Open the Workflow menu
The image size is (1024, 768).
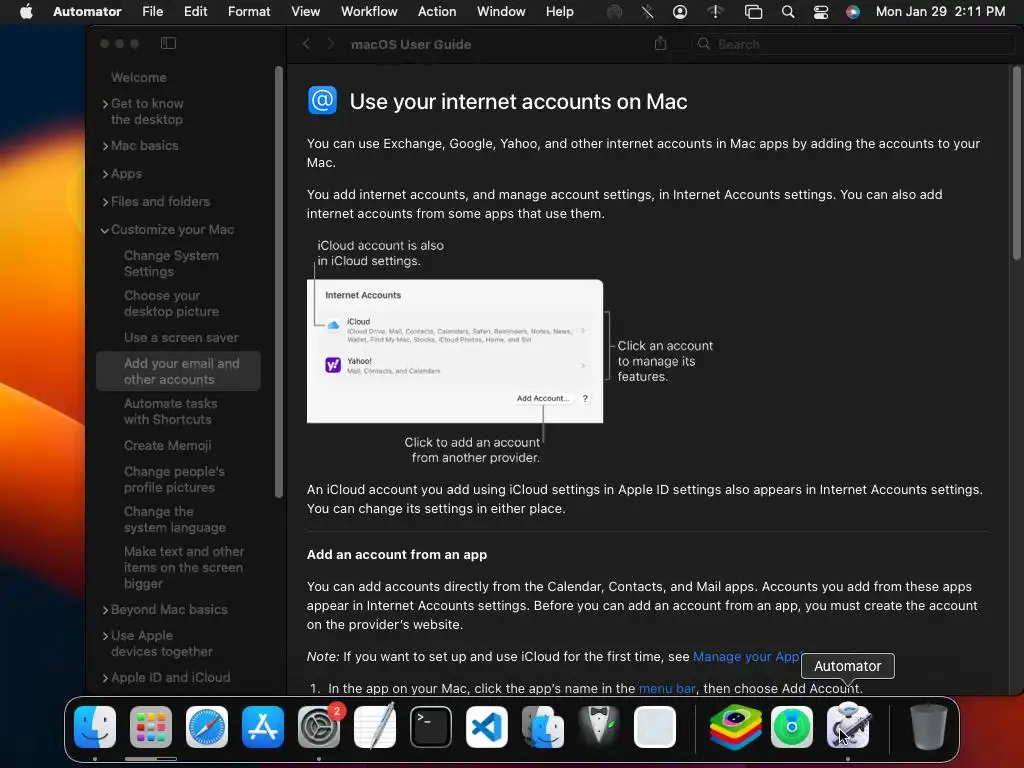pos(369,11)
